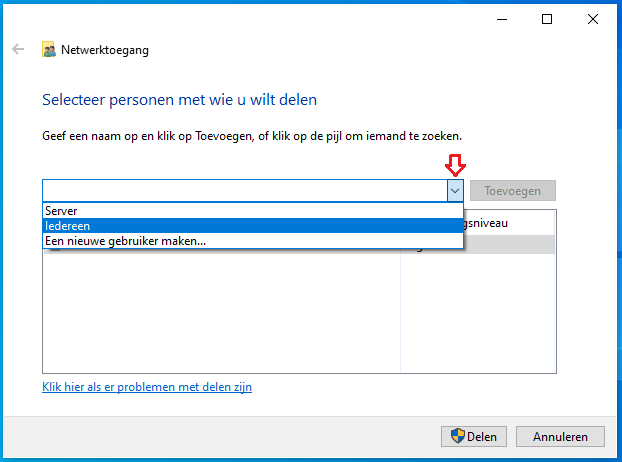Focus the name entry combo box field
The image size is (622, 462).
[245, 191]
